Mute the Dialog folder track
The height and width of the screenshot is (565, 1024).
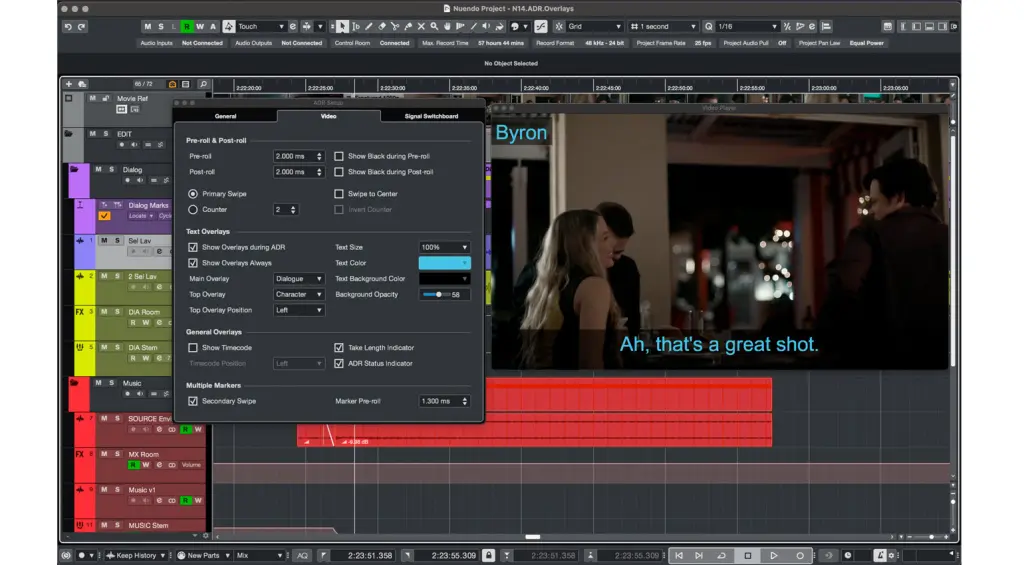pyautogui.click(x=99, y=169)
